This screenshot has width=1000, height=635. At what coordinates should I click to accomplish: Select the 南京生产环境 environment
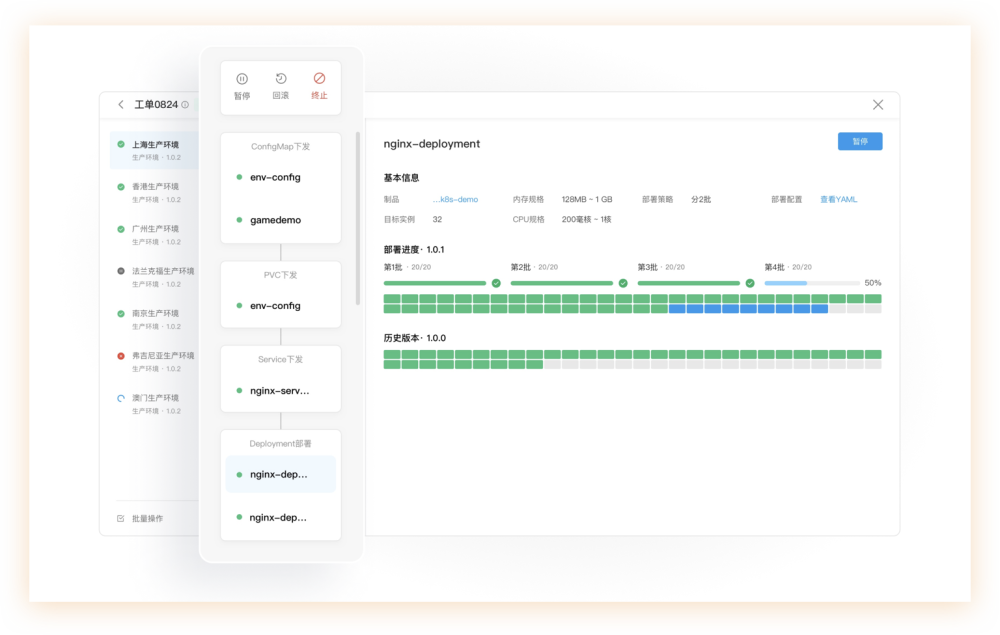[154, 319]
